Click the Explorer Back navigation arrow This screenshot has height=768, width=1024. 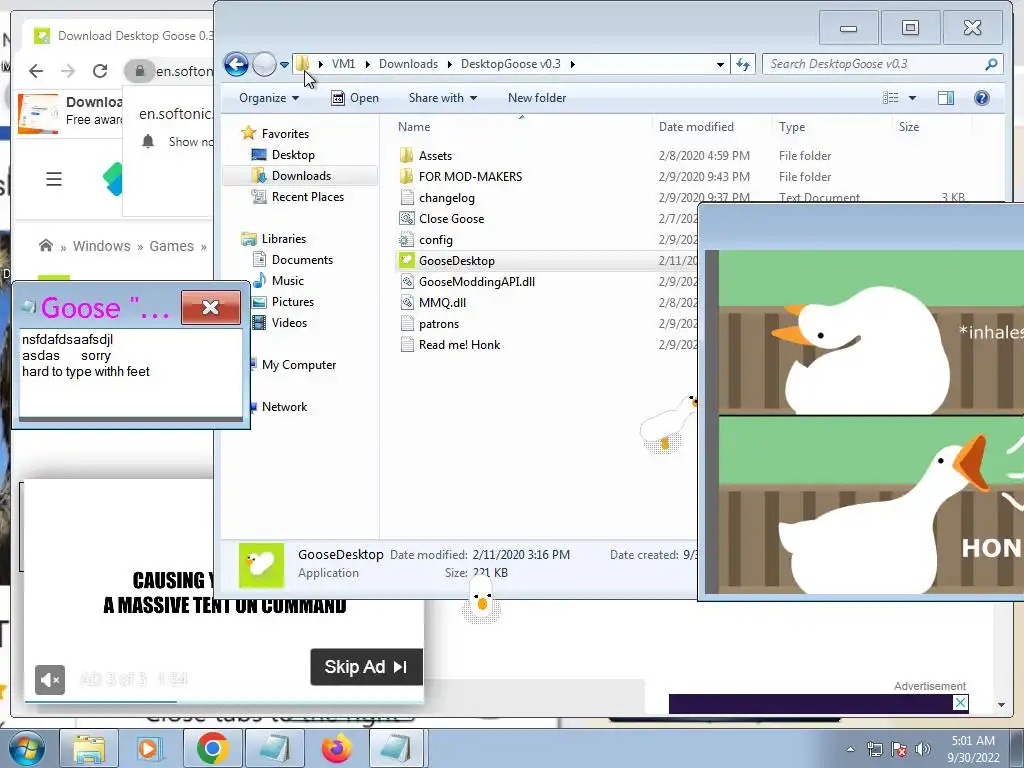pyautogui.click(x=236, y=64)
